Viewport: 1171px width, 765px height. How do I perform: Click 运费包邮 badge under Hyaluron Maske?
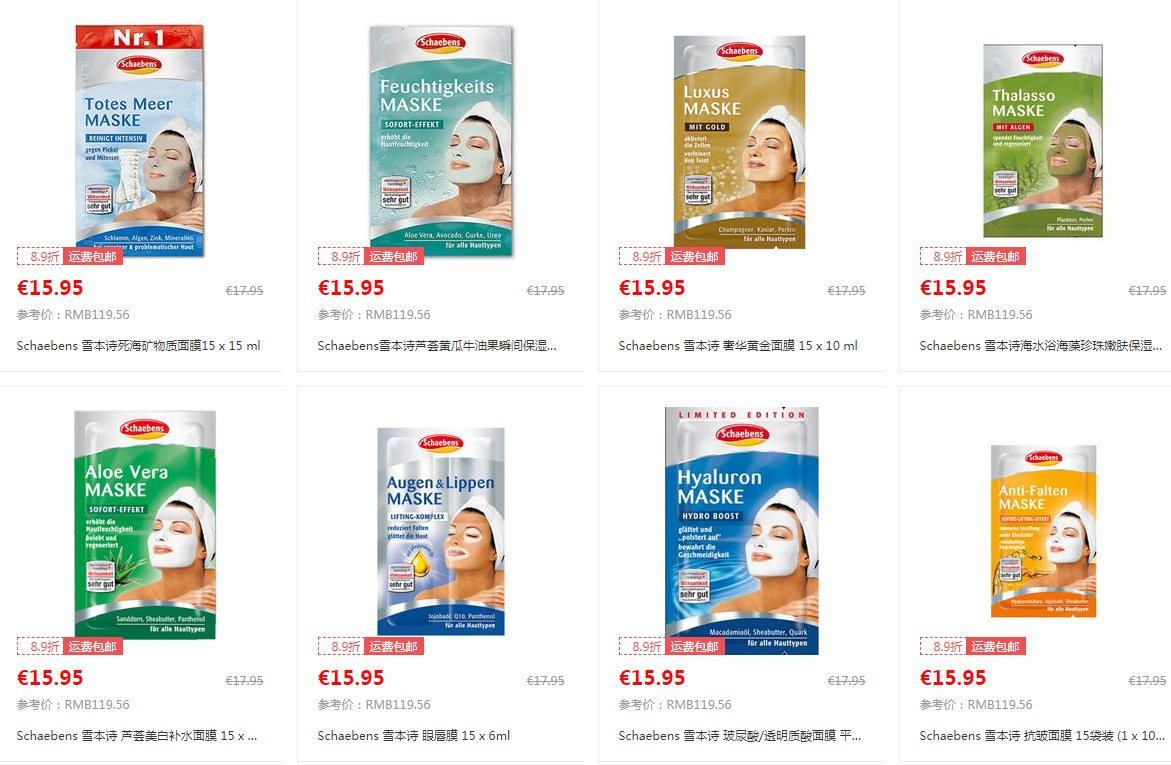695,647
